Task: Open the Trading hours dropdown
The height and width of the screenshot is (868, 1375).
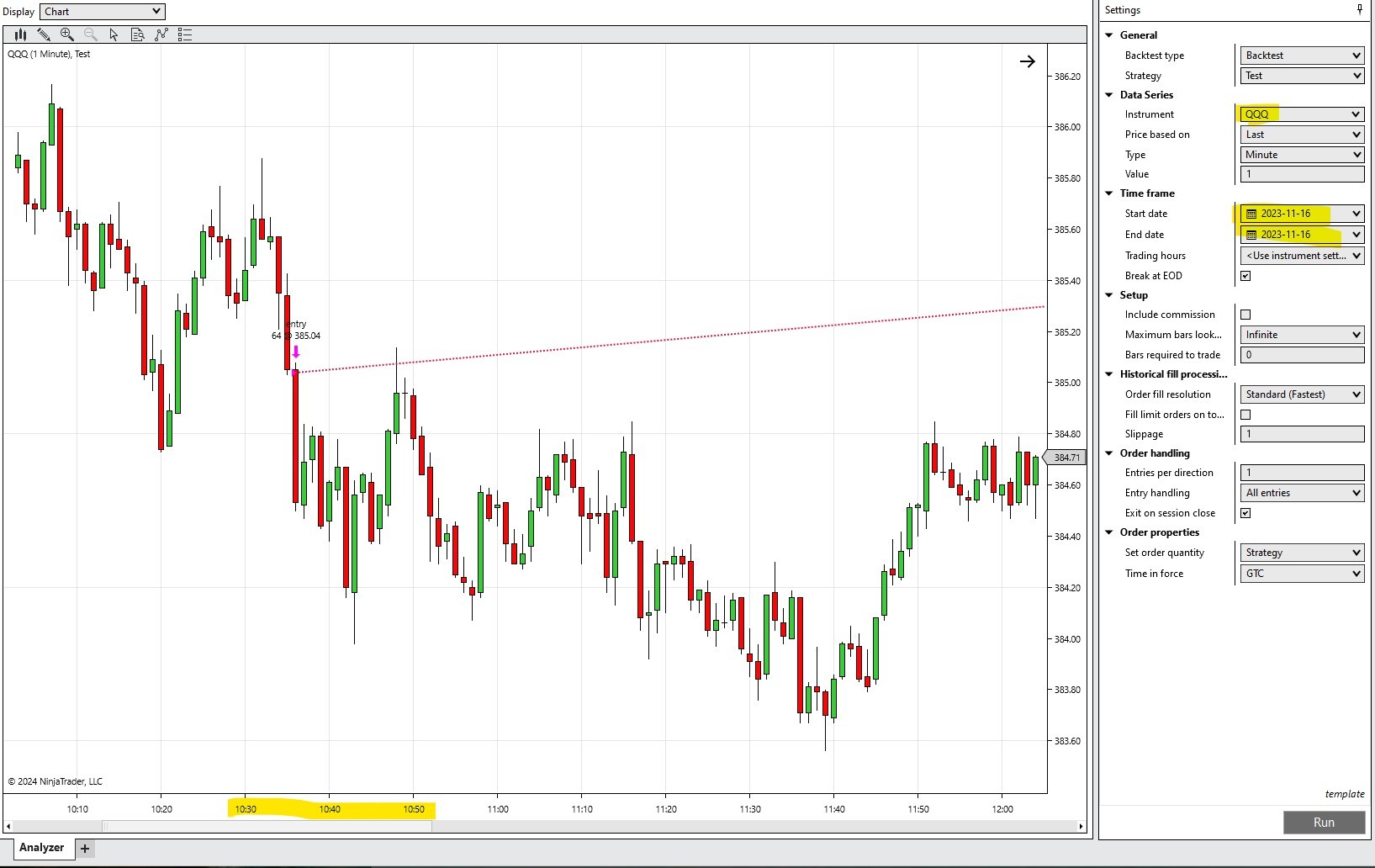Action: click(1302, 256)
